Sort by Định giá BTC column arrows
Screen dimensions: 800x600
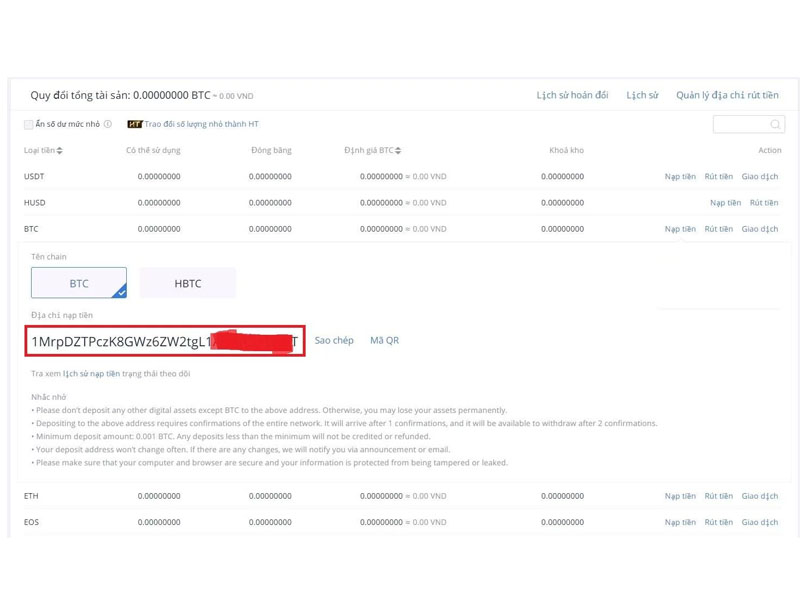pos(398,151)
